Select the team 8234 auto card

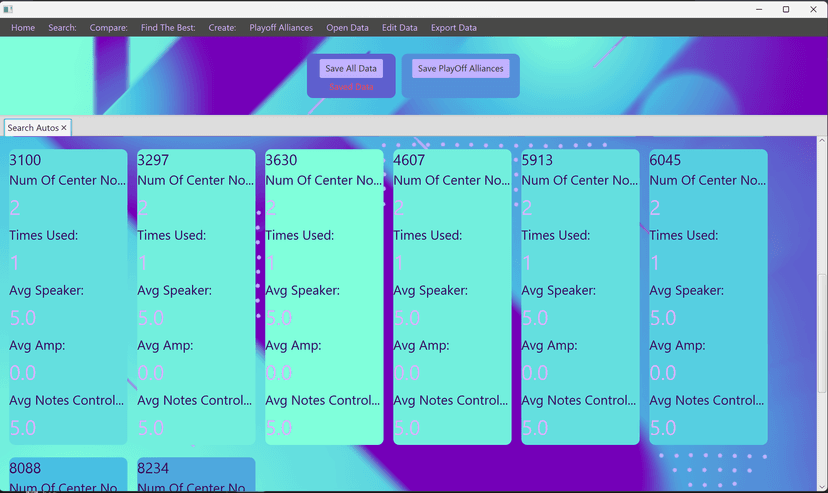click(196, 475)
